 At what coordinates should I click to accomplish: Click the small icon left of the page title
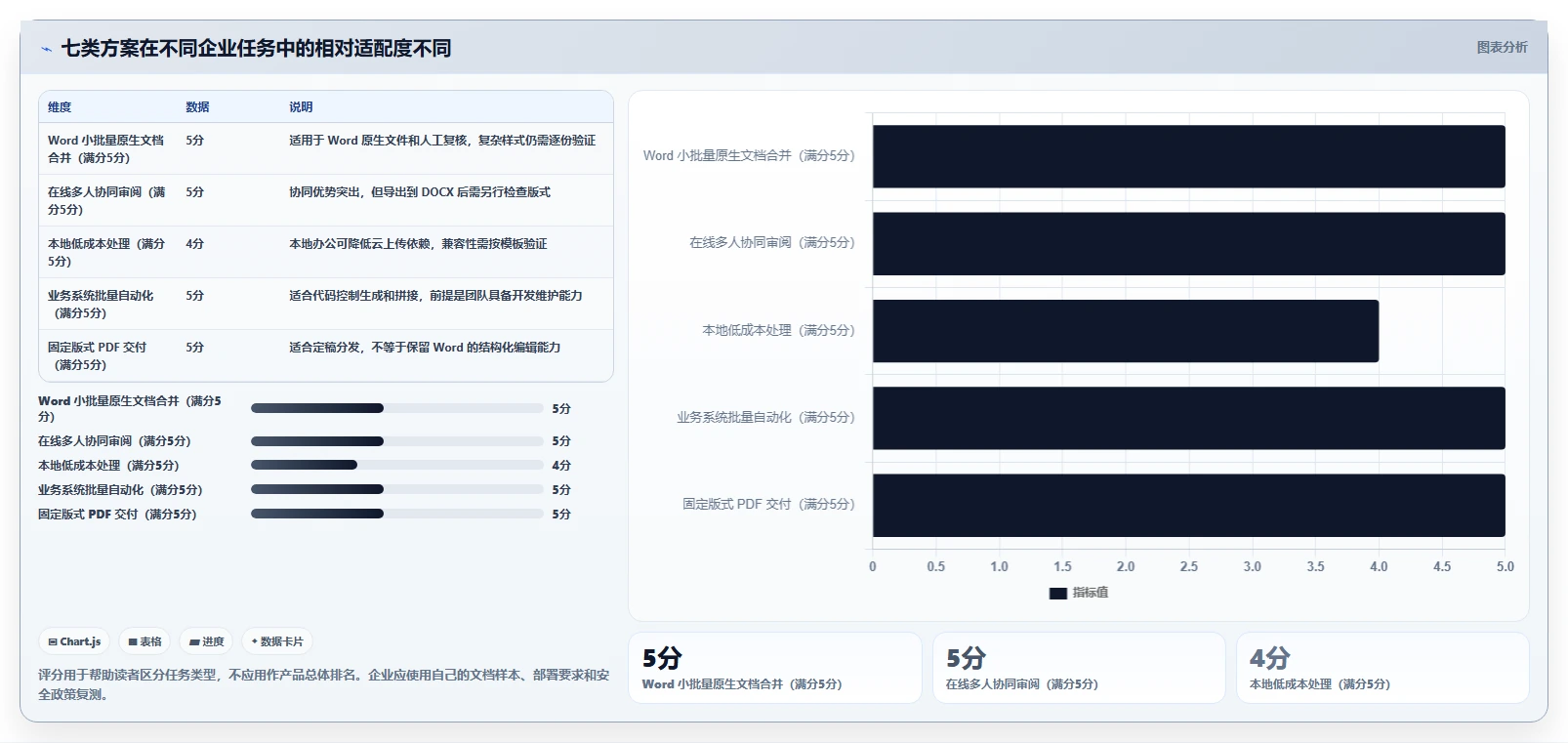(46, 49)
